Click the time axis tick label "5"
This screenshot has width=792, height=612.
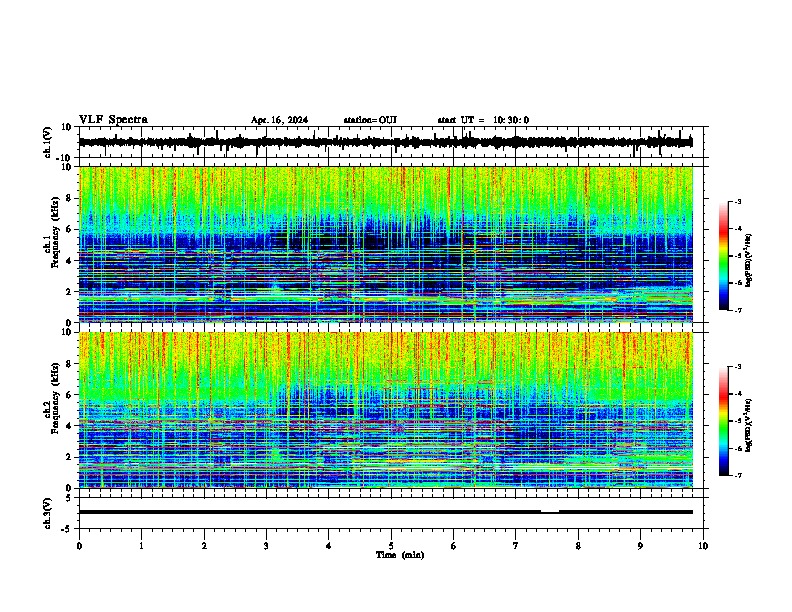[391, 546]
